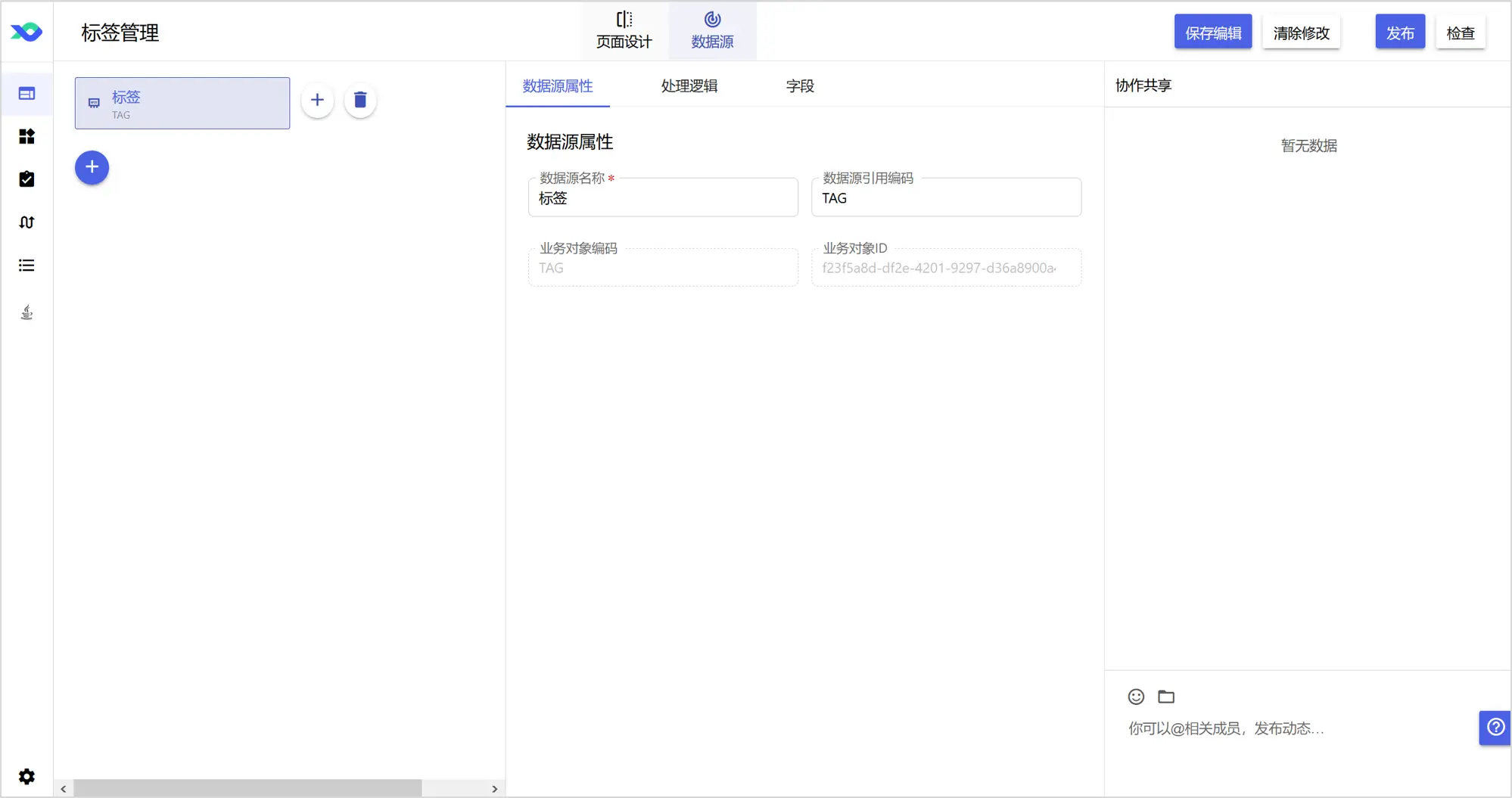Click the 暂无数据 text
The image size is (1512, 798).
coord(1308,146)
